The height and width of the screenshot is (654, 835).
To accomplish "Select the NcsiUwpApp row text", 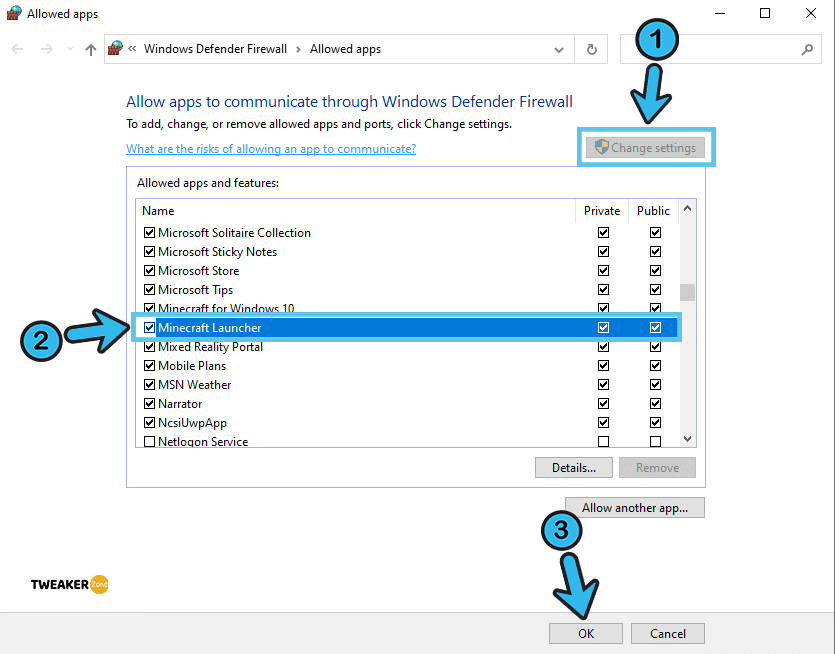I will (192, 423).
